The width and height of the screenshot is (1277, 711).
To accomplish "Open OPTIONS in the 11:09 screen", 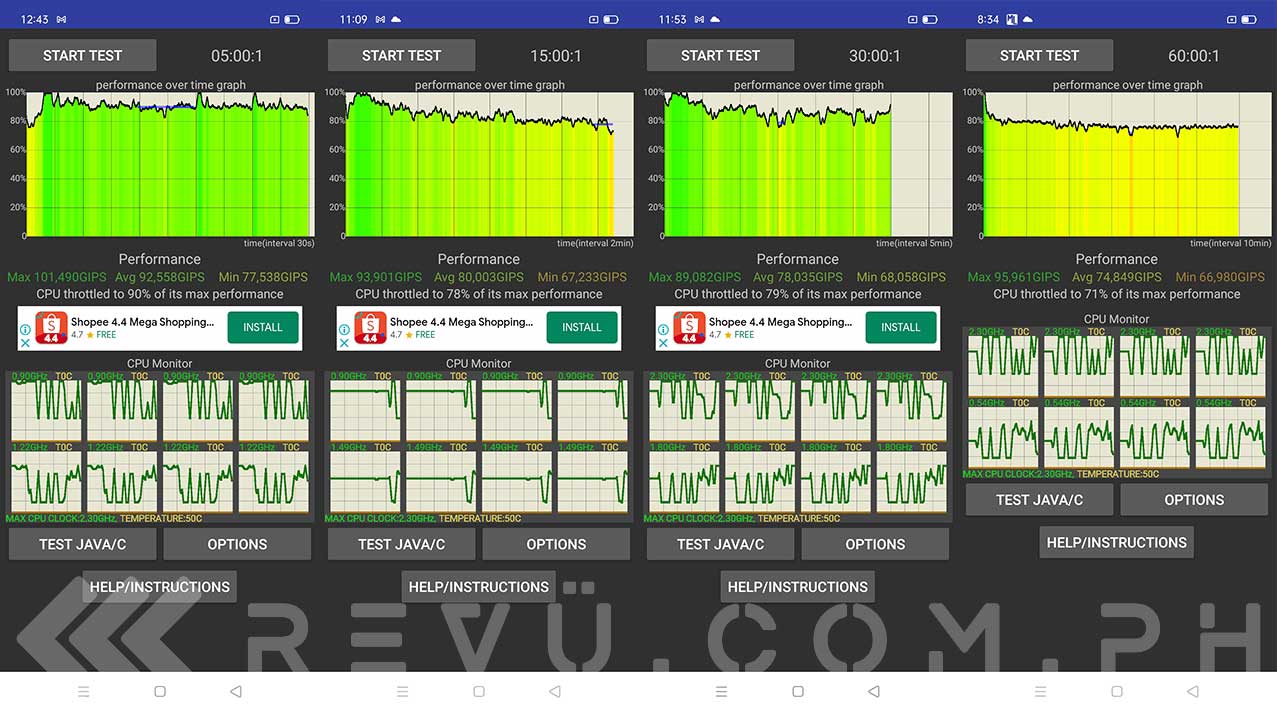I will 556,544.
